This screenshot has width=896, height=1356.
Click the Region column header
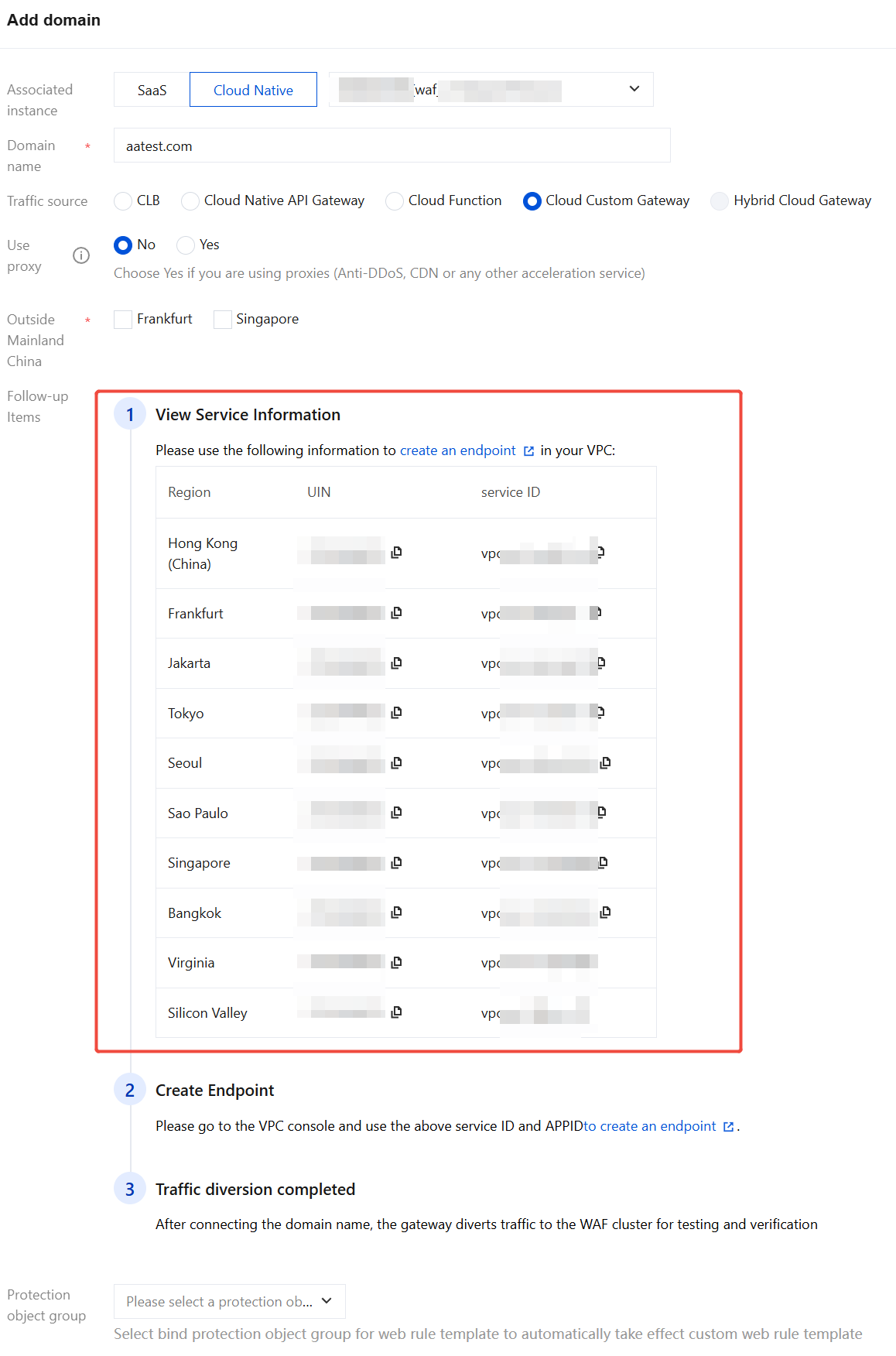[190, 492]
